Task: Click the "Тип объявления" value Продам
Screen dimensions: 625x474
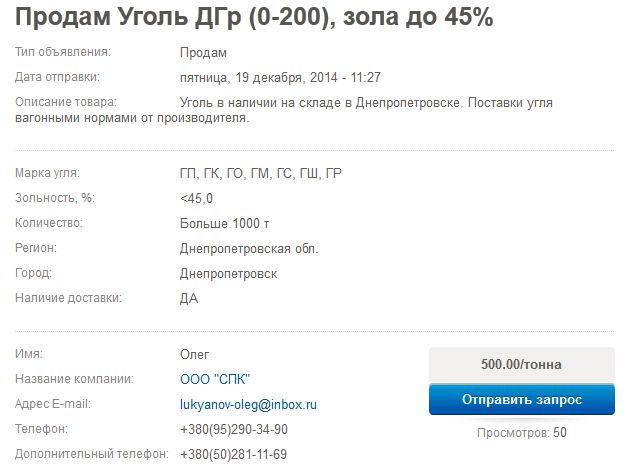Action: (x=203, y=52)
